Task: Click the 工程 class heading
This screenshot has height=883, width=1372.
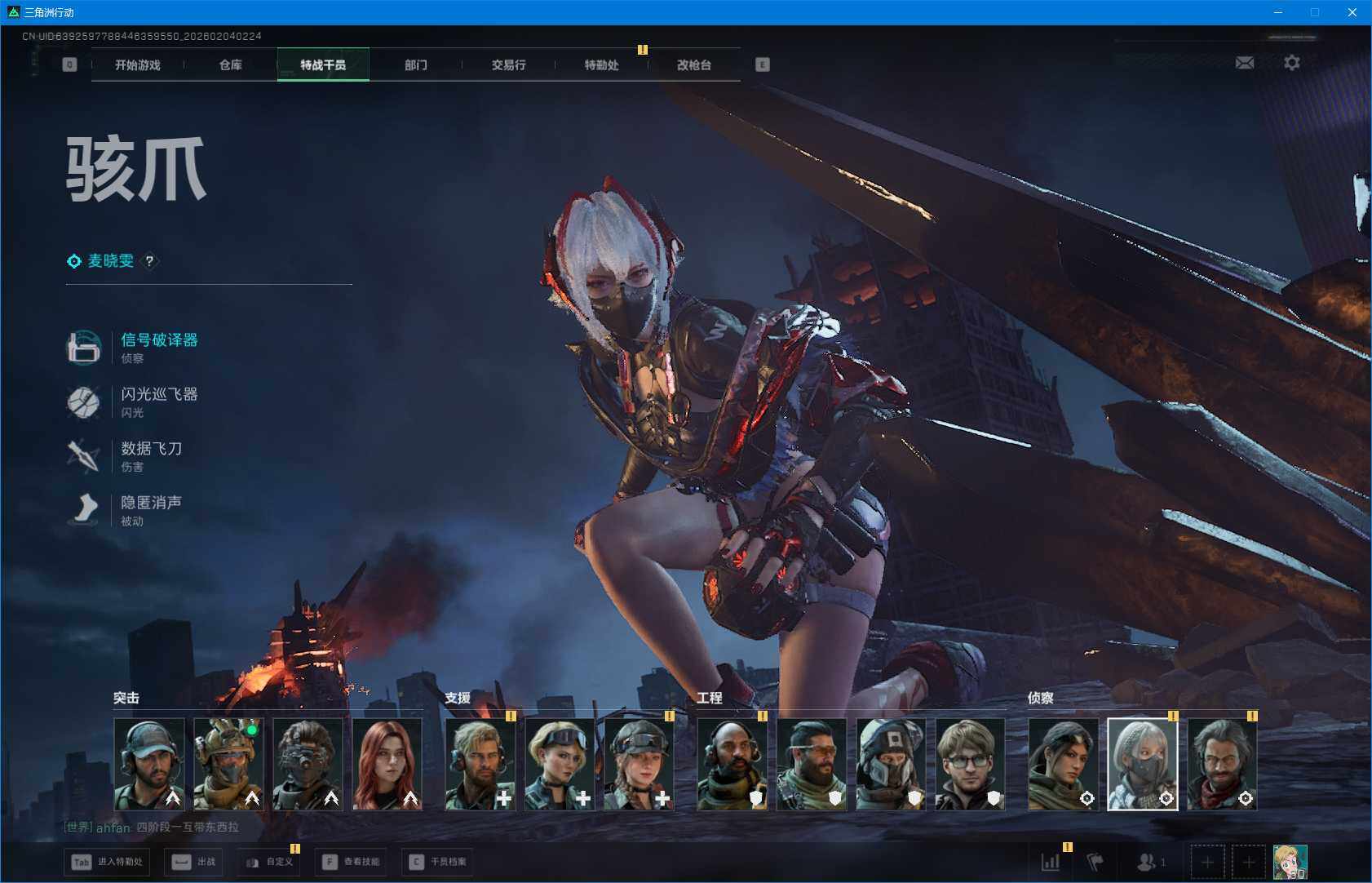Action: 710,698
